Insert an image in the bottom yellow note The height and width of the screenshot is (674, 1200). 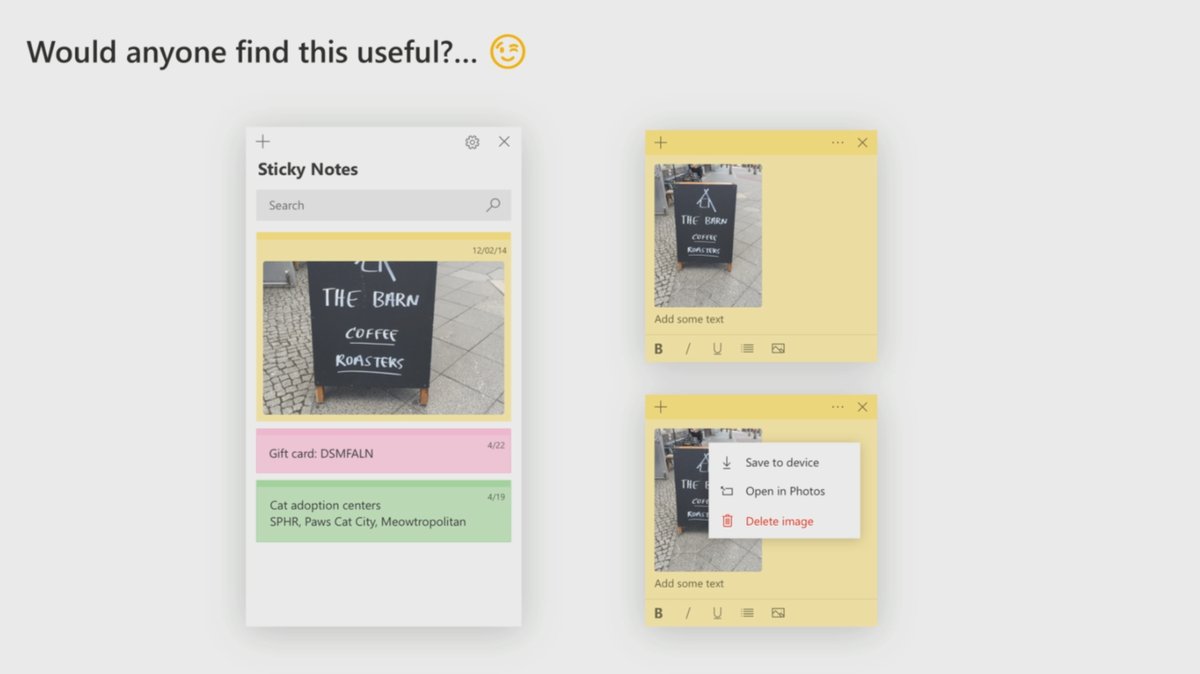point(777,612)
